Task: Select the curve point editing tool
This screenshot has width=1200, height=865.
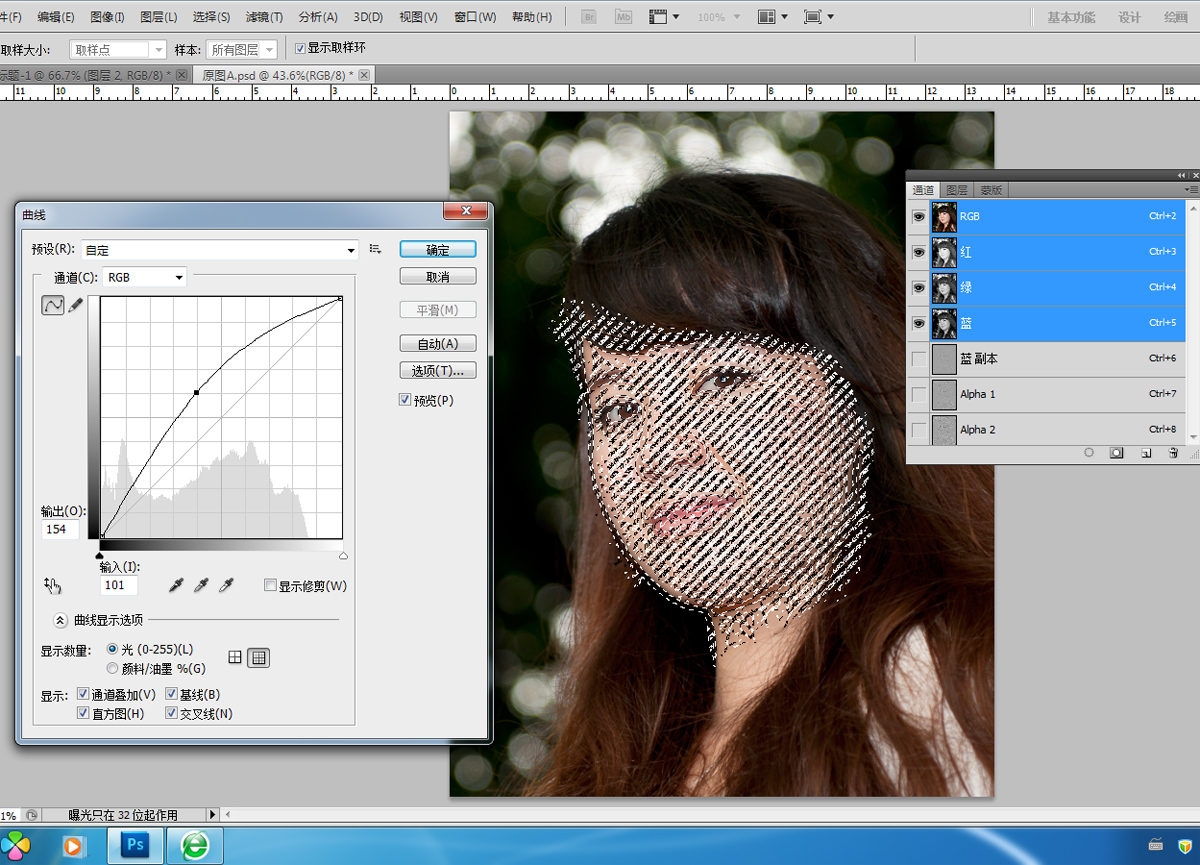Action: point(52,306)
